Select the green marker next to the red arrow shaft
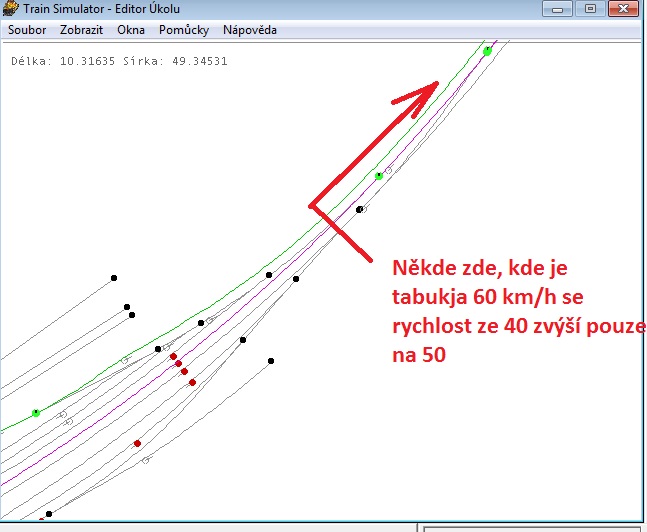This screenshot has height=532, width=647. 379,176
